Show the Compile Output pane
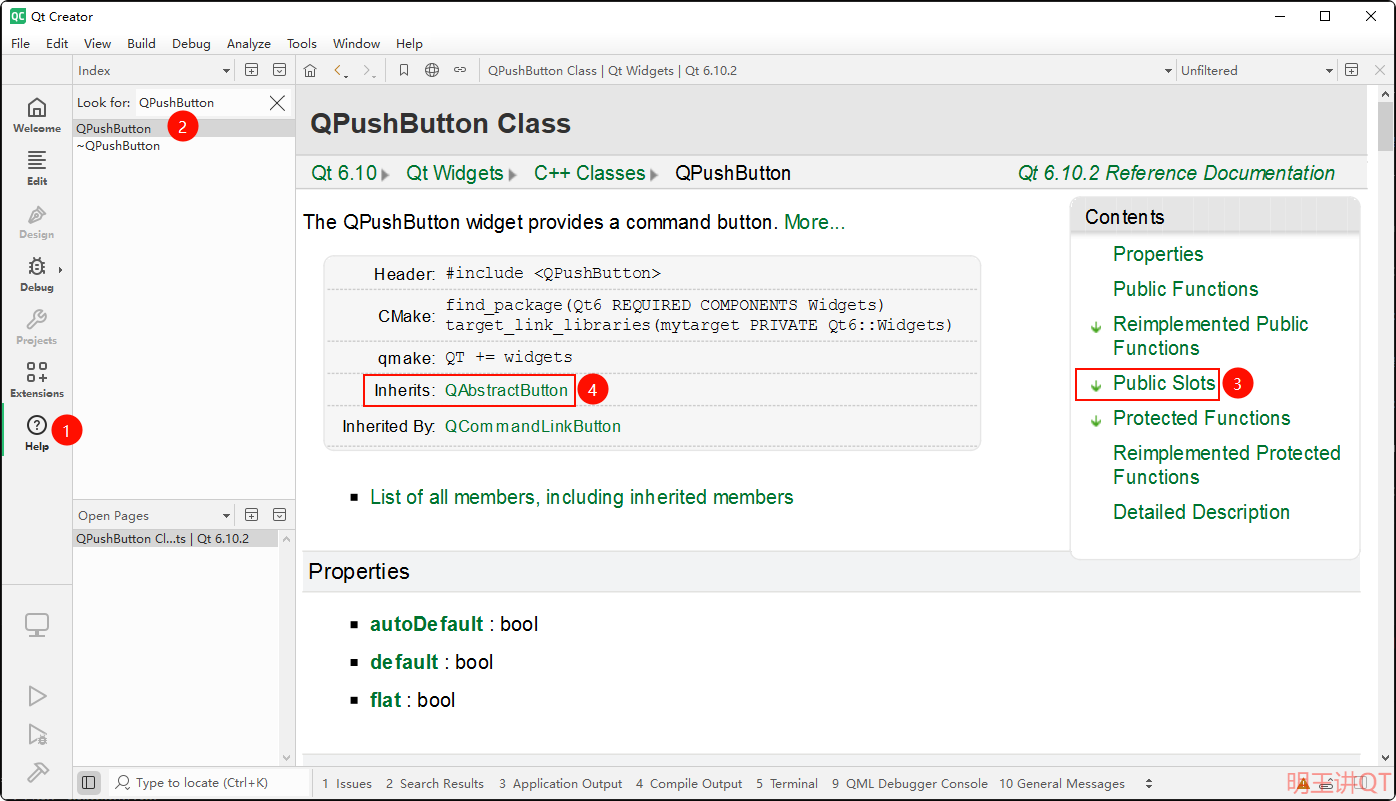 [x=689, y=783]
